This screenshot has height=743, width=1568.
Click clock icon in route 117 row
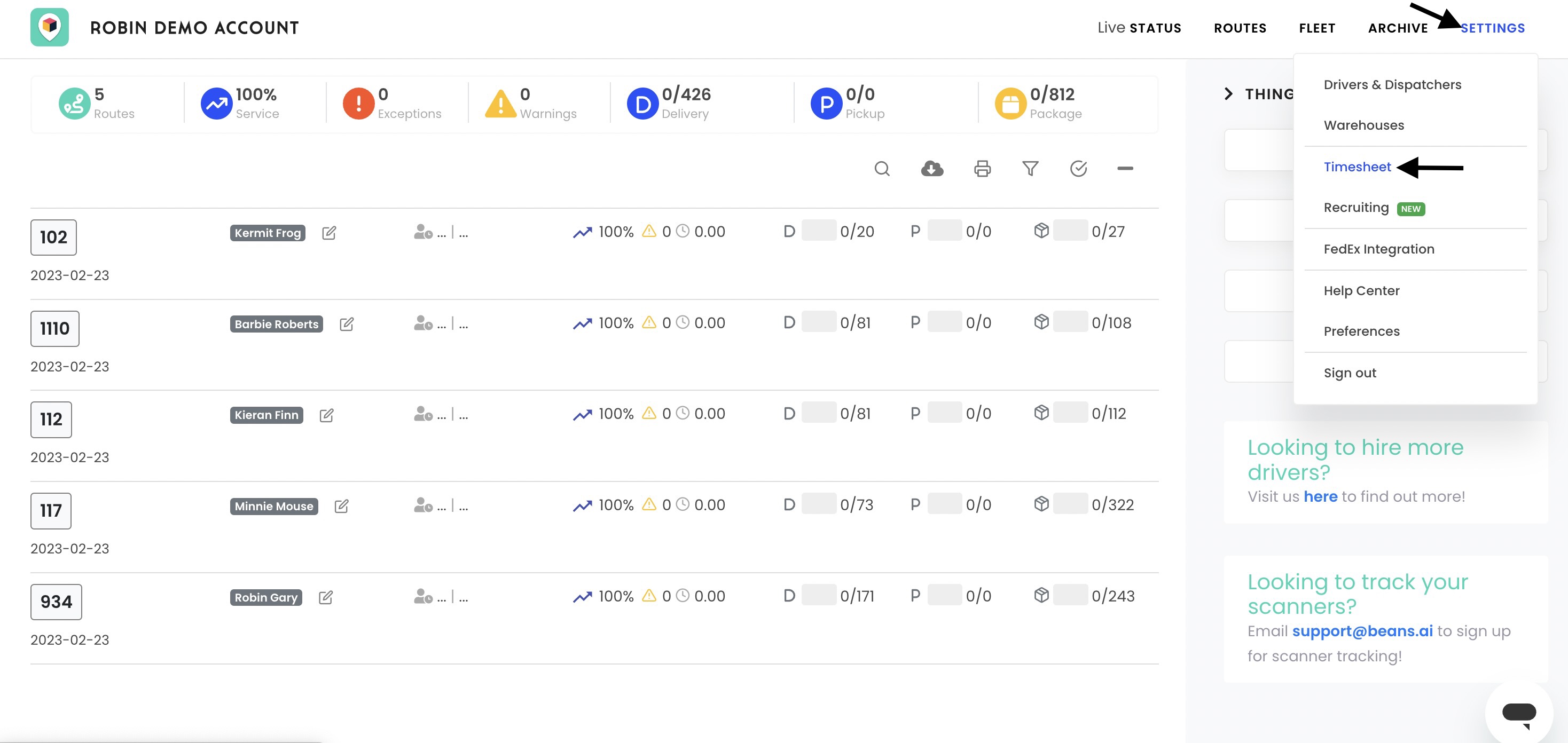[x=683, y=504]
